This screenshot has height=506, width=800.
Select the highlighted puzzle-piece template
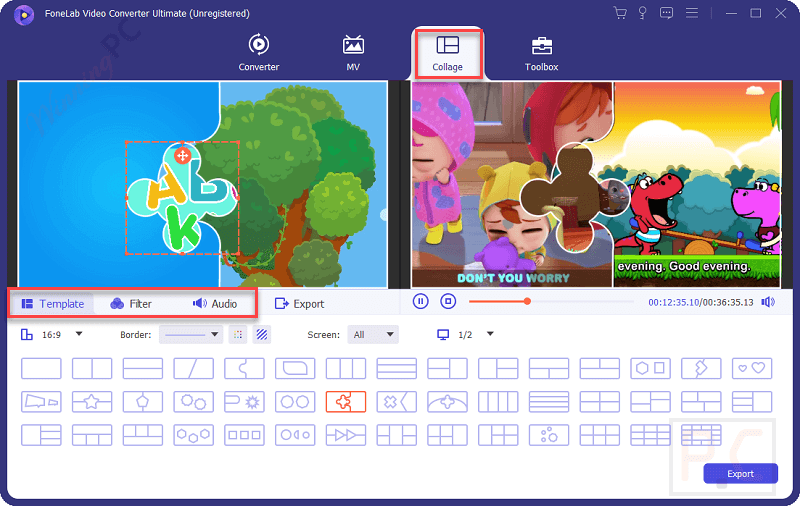346,402
